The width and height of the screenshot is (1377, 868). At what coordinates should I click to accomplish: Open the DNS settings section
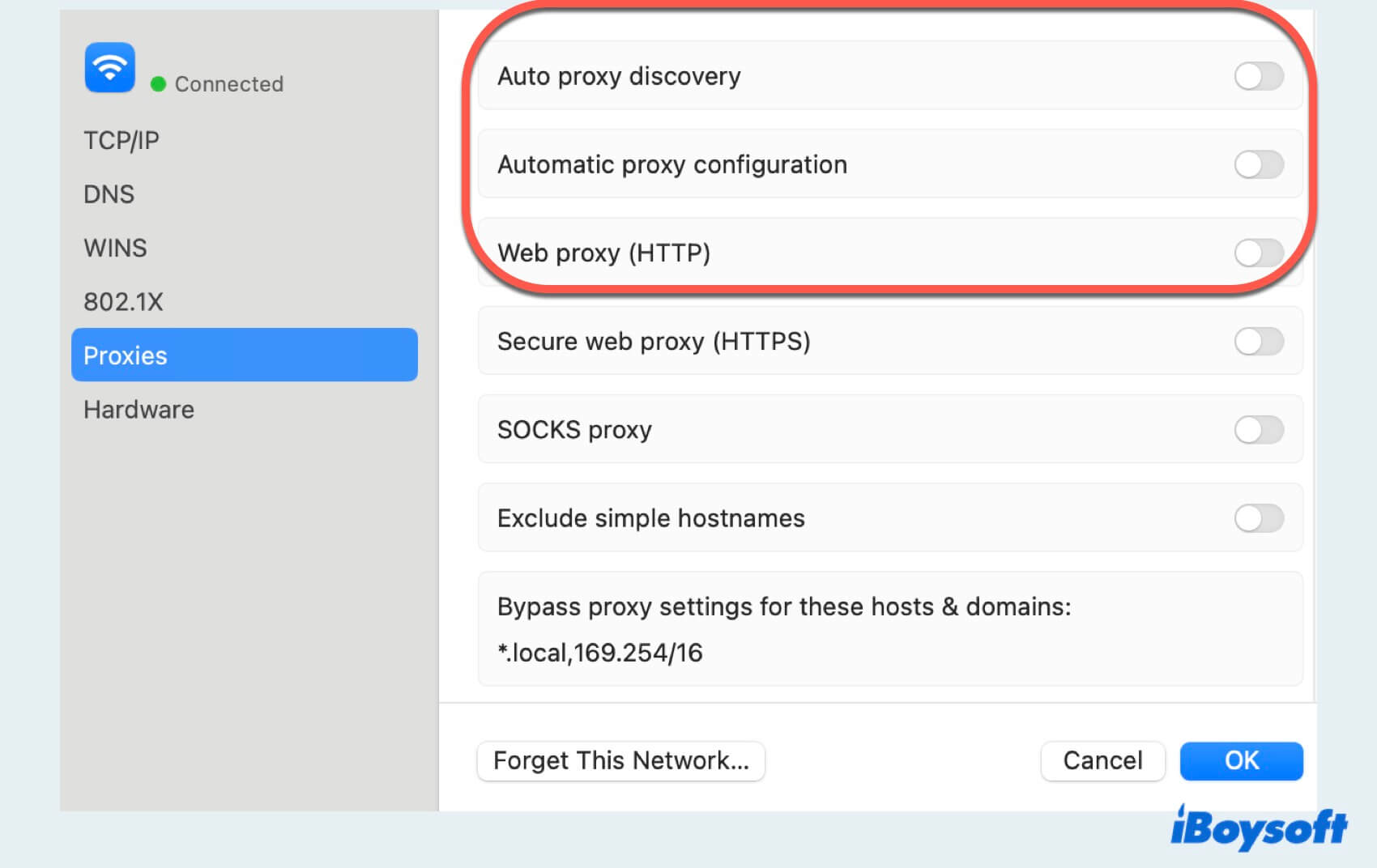click(x=109, y=194)
